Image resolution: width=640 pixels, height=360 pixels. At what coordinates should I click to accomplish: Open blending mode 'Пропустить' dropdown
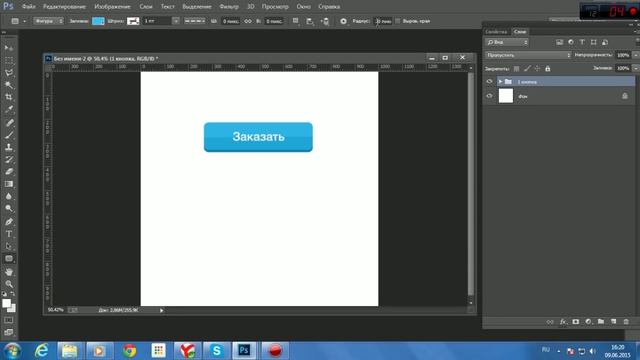point(528,55)
